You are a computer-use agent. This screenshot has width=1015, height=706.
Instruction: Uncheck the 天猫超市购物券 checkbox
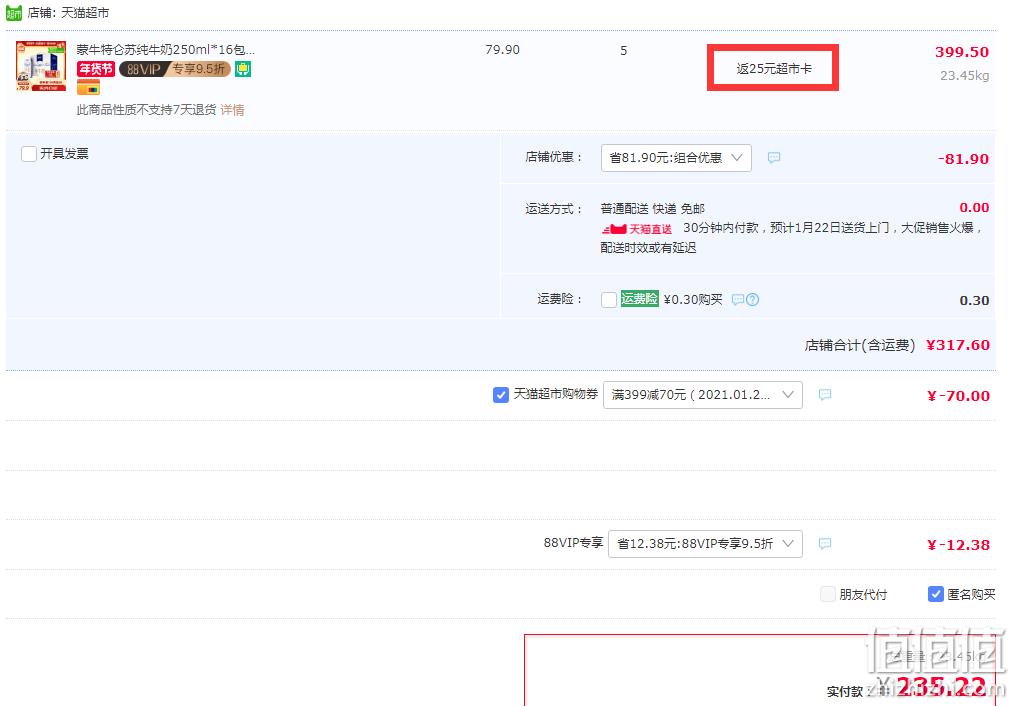tap(500, 395)
